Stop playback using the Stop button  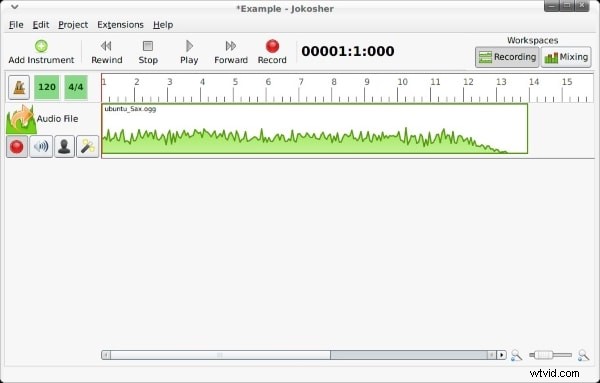click(148, 52)
